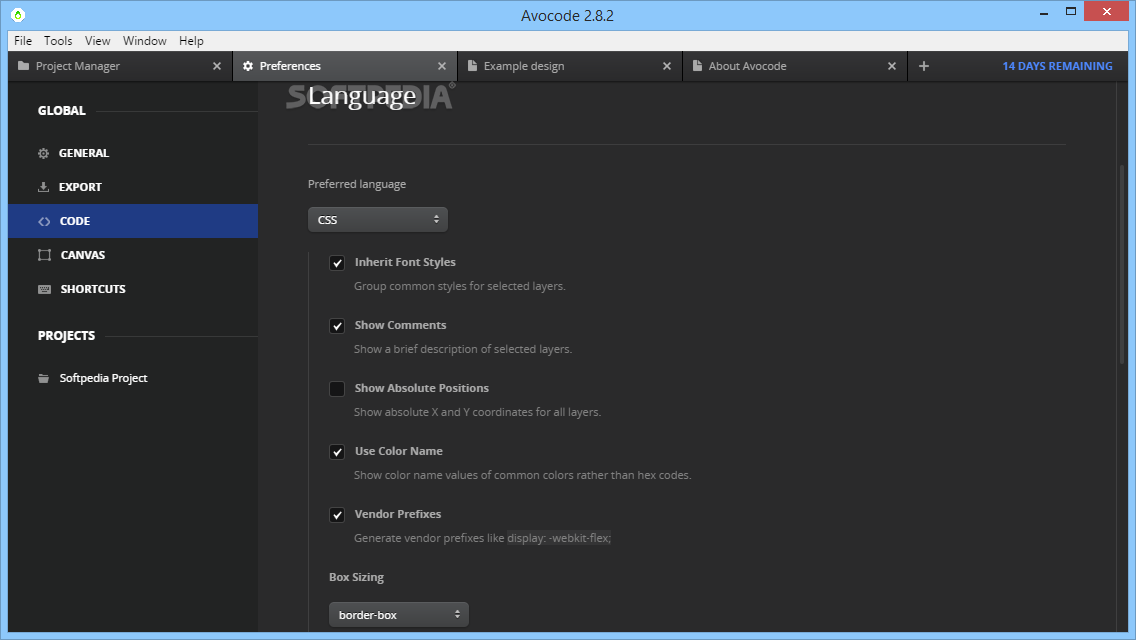Click the Inherit Font Styles label
1136x640 pixels.
point(405,262)
